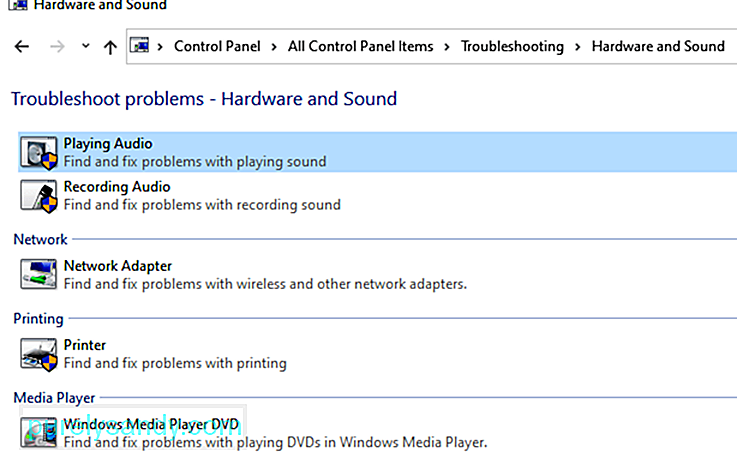
Task: Go up one folder level
Action: pyautogui.click(x=110, y=47)
